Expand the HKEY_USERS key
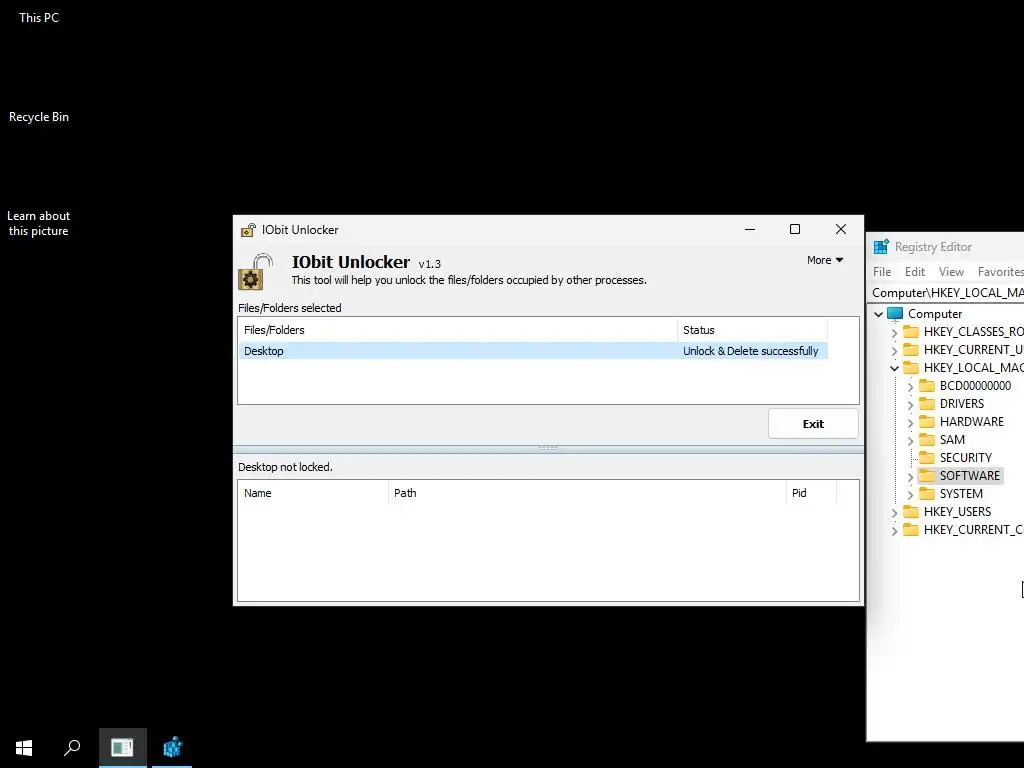The width and height of the screenshot is (1024, 768). point(894,513)
